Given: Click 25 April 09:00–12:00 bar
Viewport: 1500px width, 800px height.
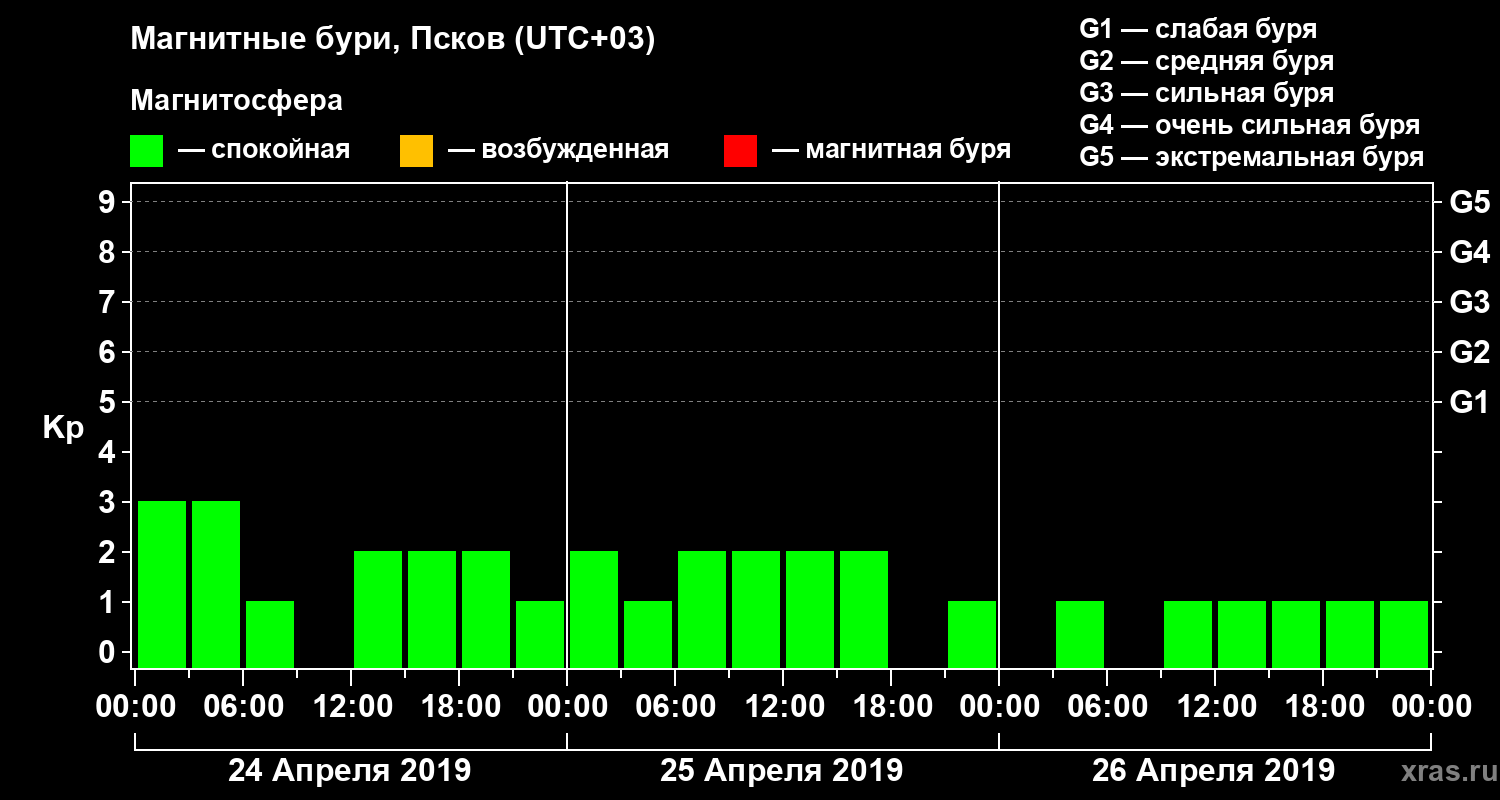Looking at the screenshot, I should [756, 609].
